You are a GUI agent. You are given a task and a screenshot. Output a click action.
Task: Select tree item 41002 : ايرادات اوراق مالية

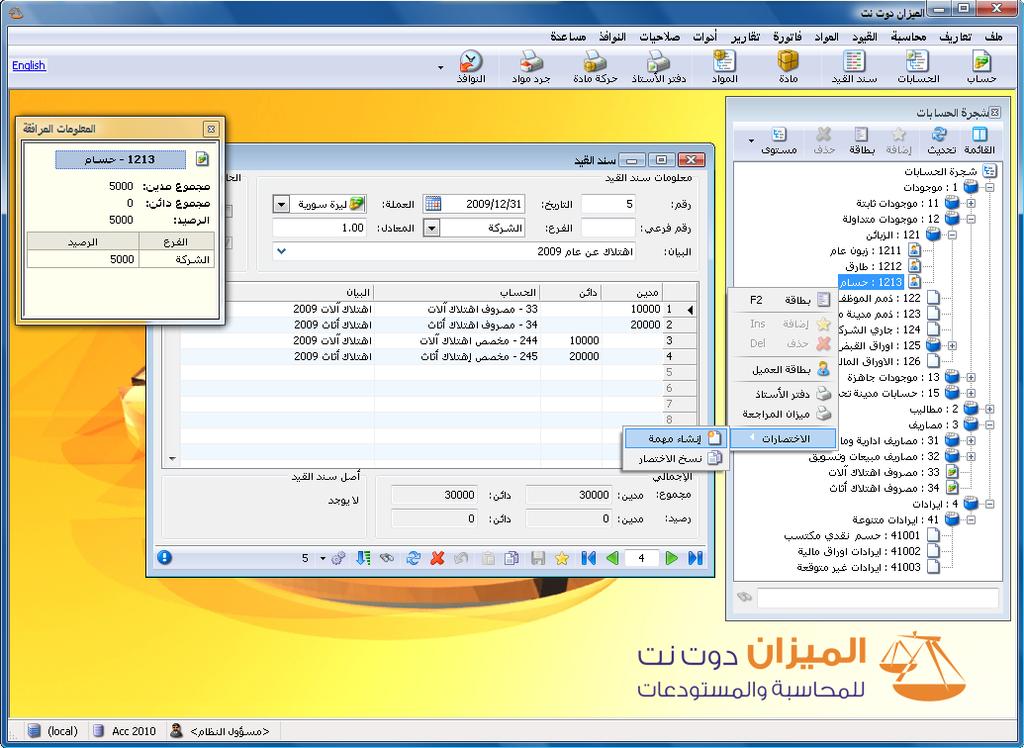coord(859,551)
